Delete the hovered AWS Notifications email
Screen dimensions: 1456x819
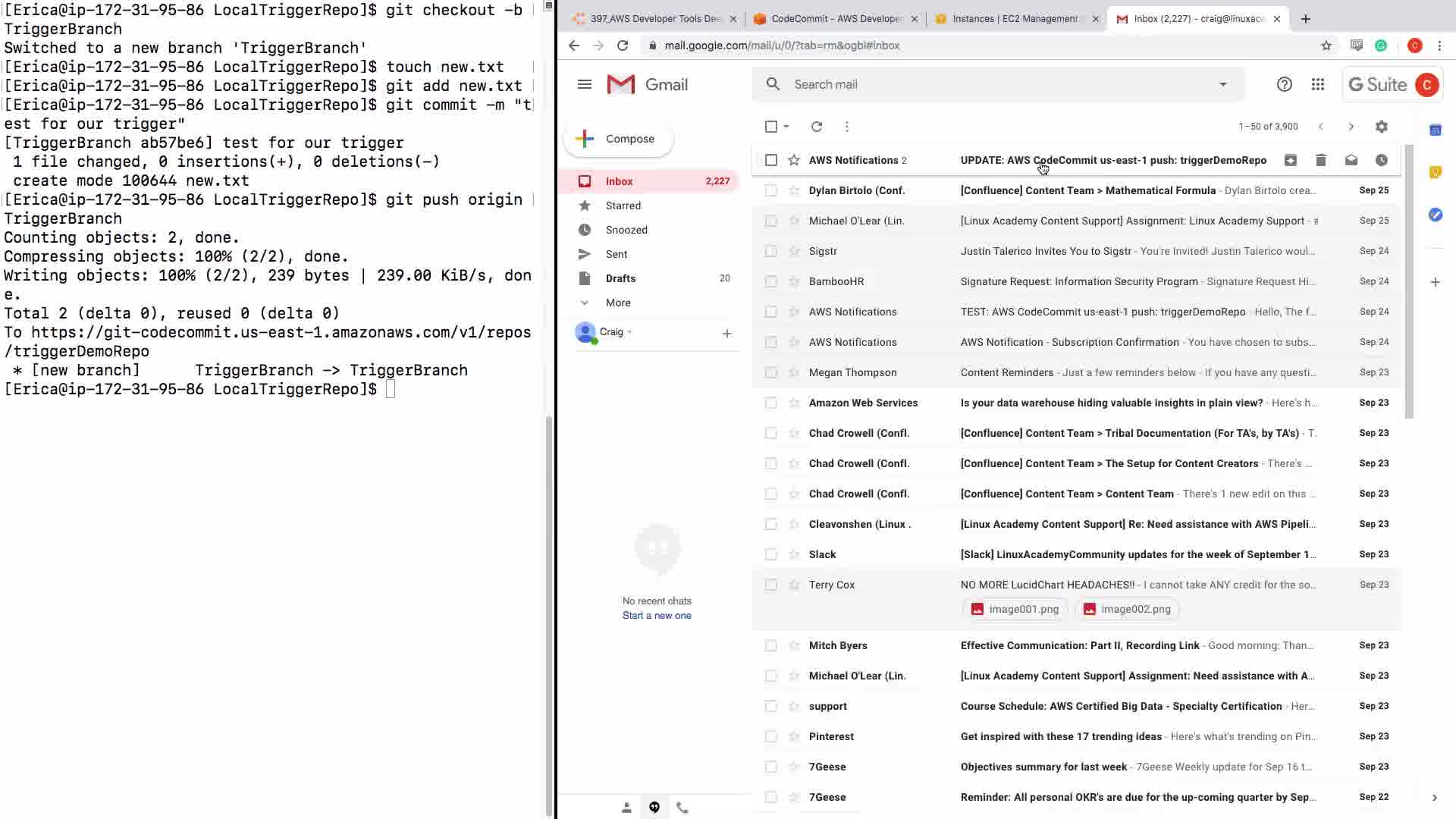(1320, 160)
